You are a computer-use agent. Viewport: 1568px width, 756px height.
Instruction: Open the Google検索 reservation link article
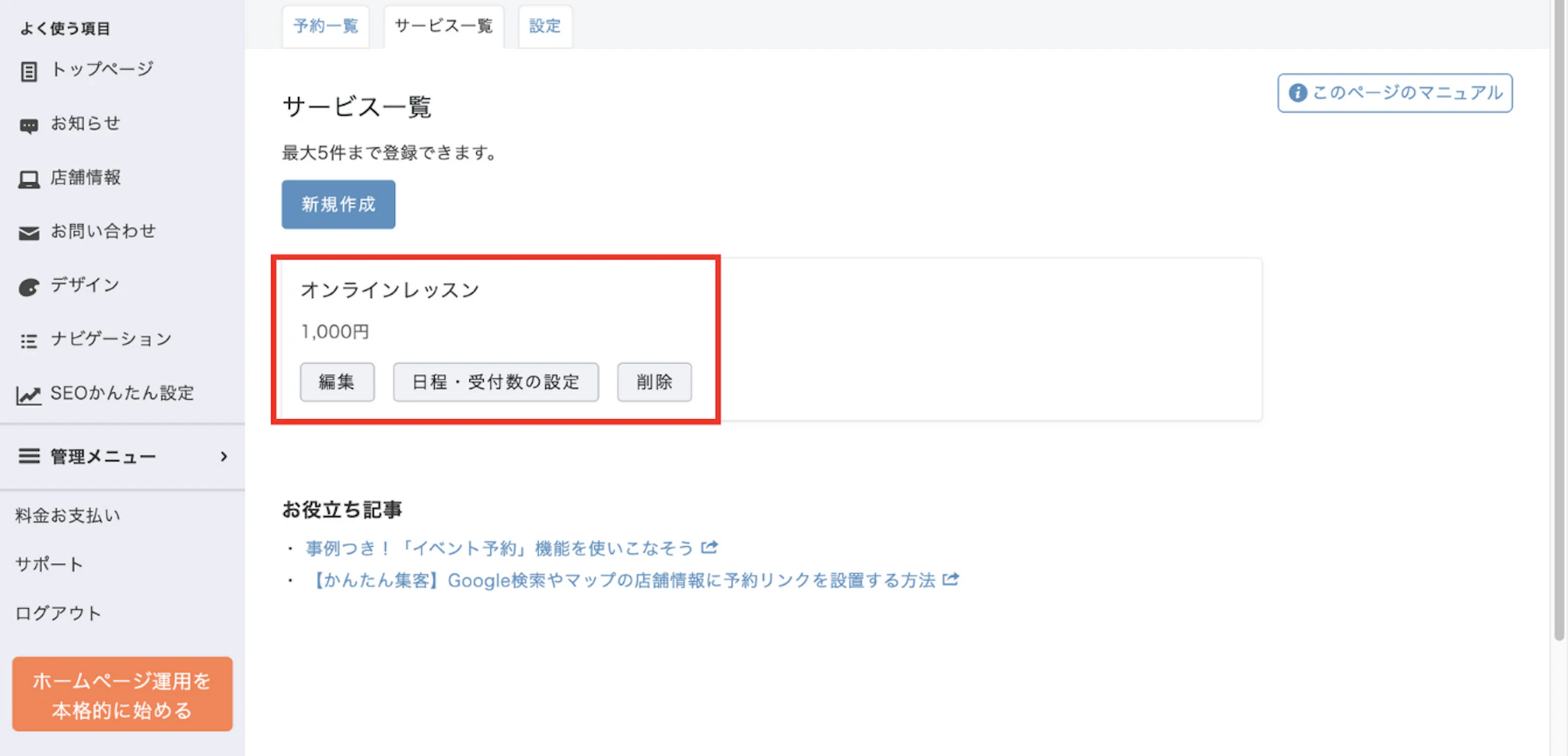[x=622, y=581]
